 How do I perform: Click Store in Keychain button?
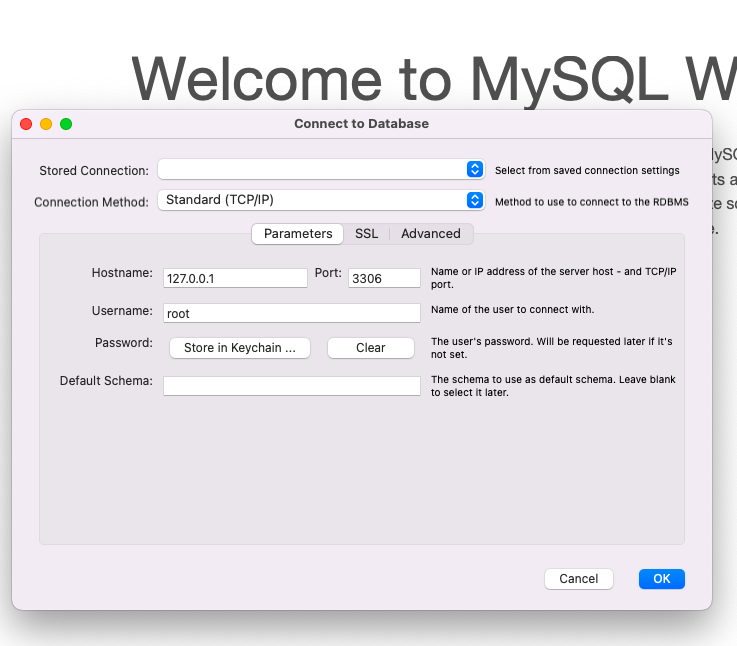[x=240, y=348]
